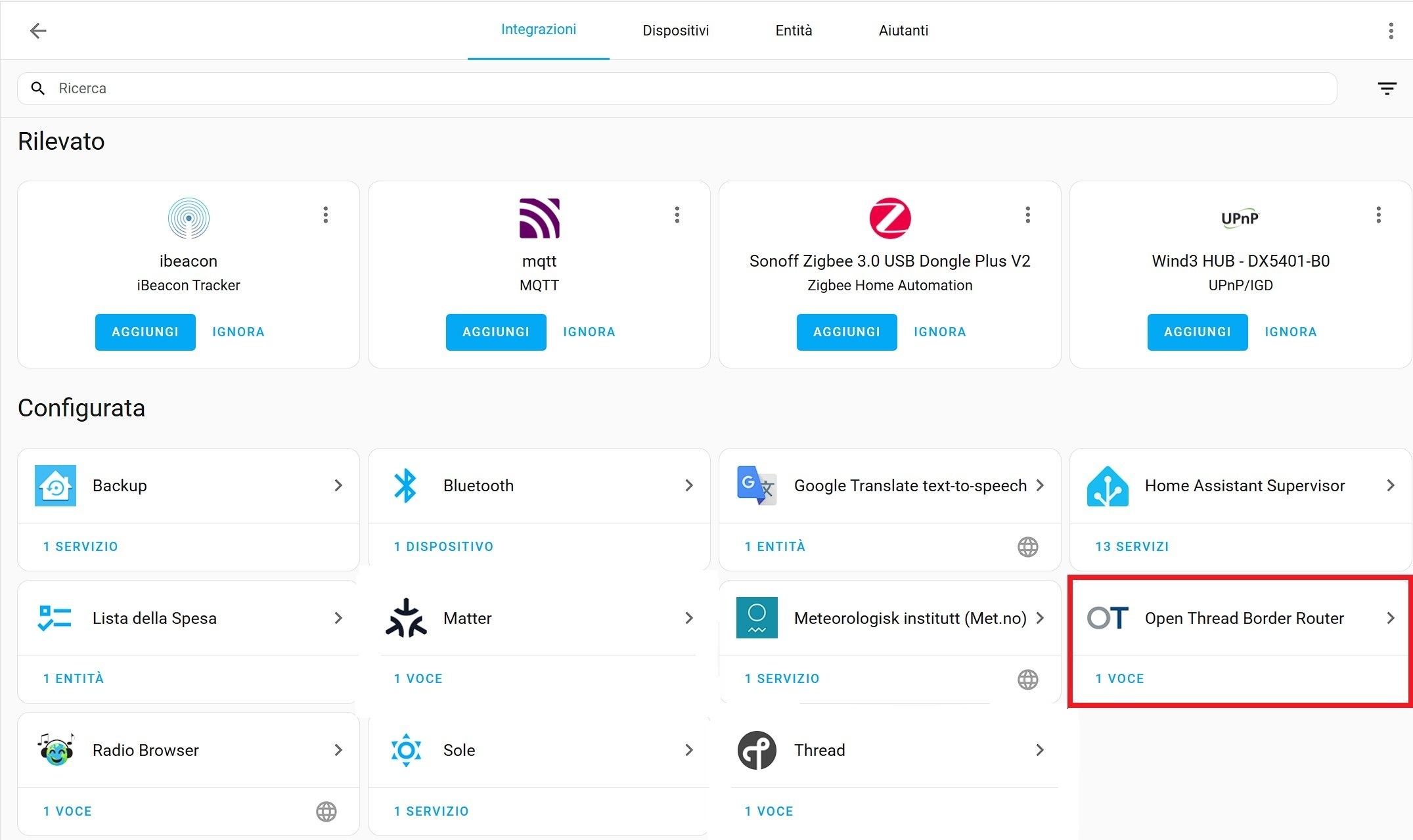Open Sonoff Zigbee dongle card menu
Image resolution: width=1413 pixels, height=840 pixels.
coord(1027,215)
